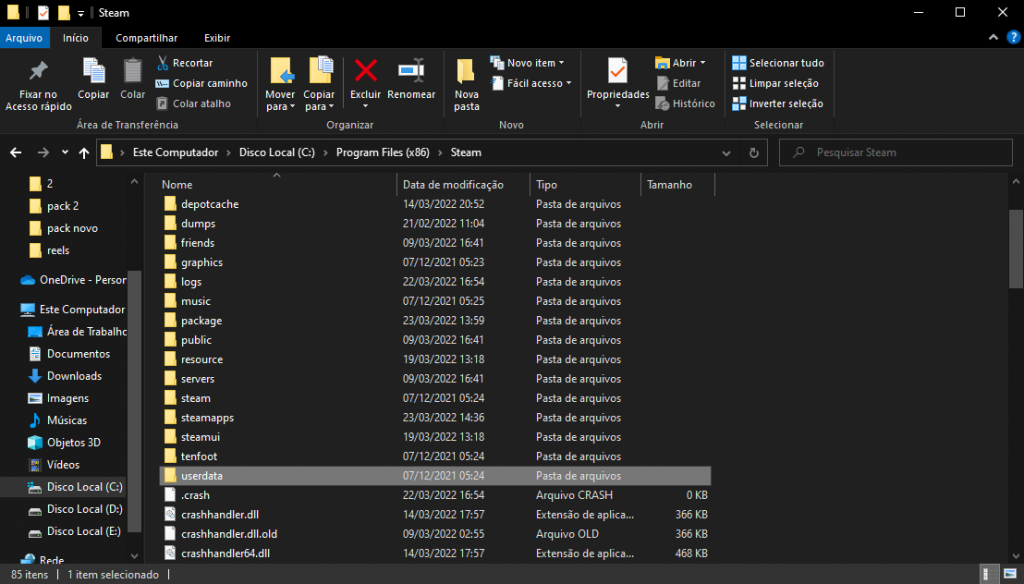Screen dimensions: 1024x584
Task: Click Inverter seleção in the ribbon
Action: pos(778,103)
